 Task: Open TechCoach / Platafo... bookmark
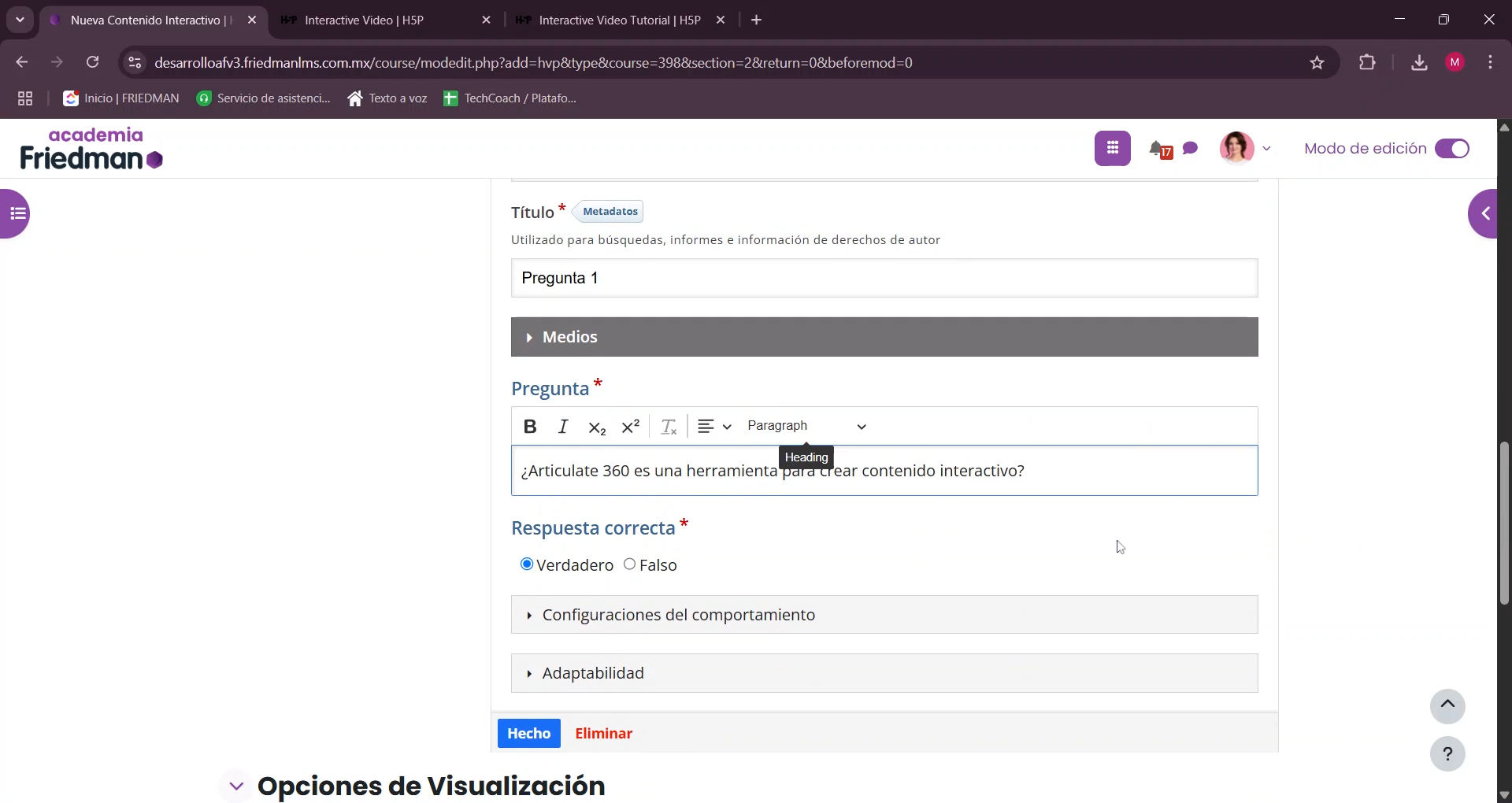coord(510,98)
